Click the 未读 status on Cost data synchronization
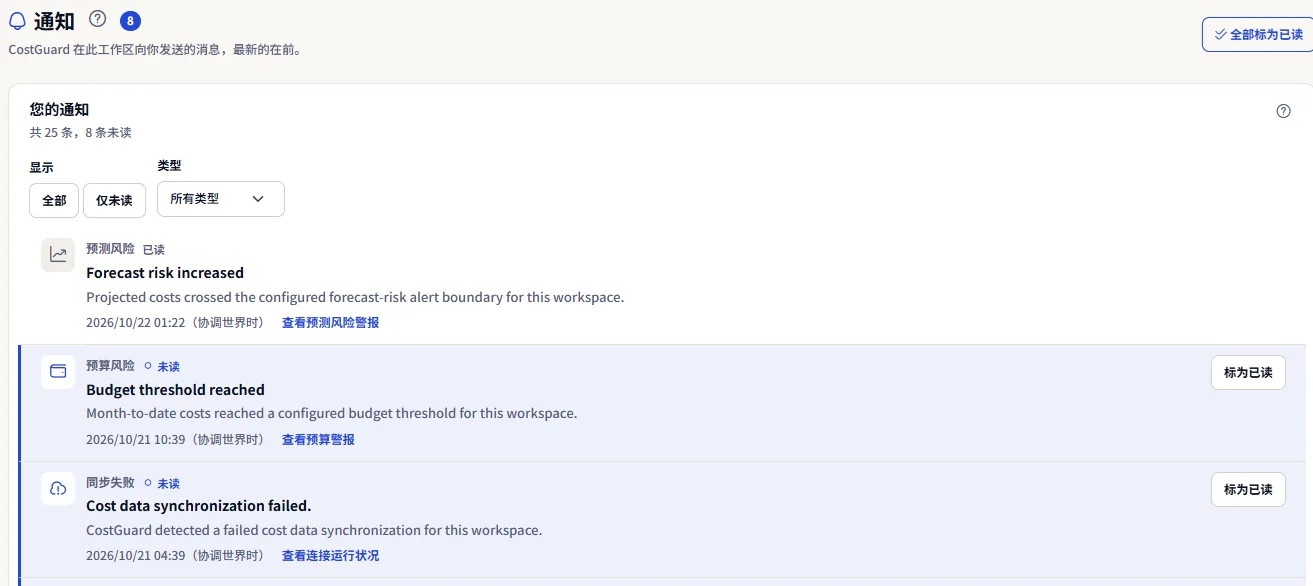 (x=162, y=483)
